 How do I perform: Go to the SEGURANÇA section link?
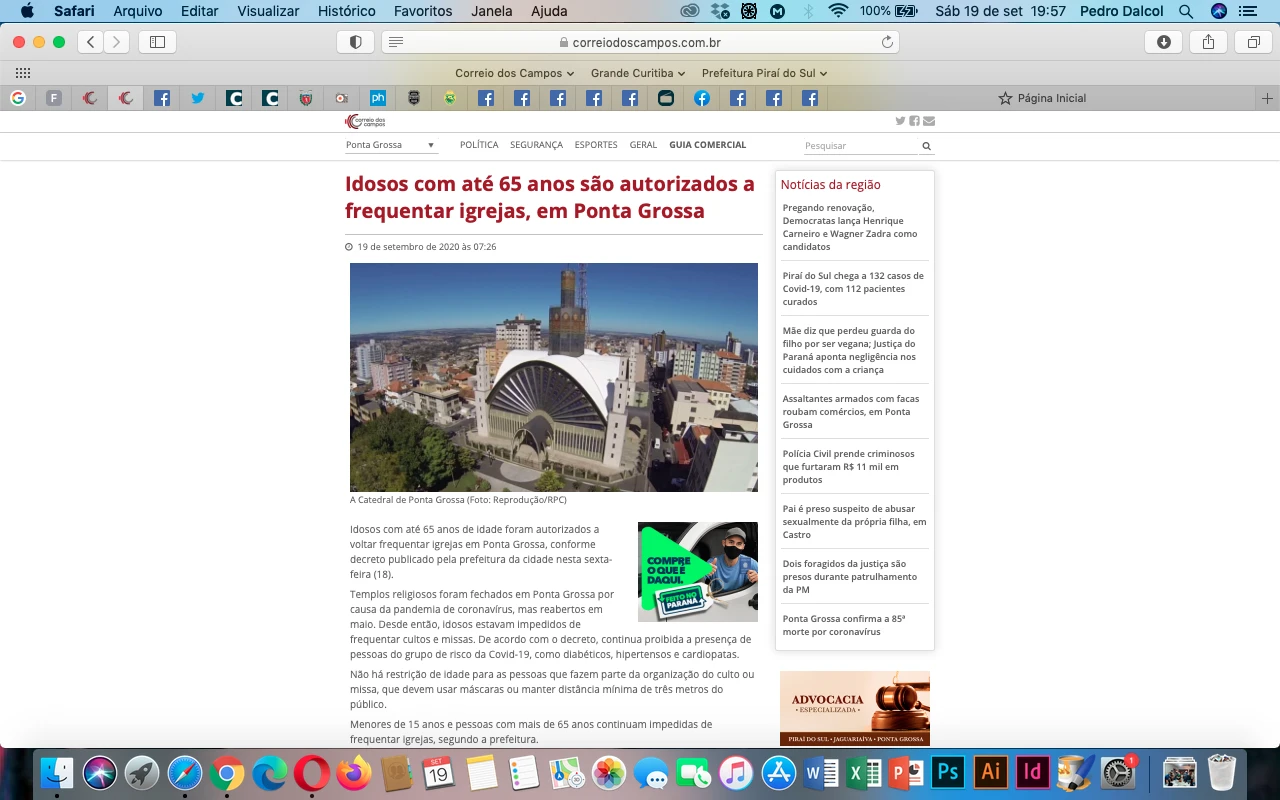pos(536,145)
